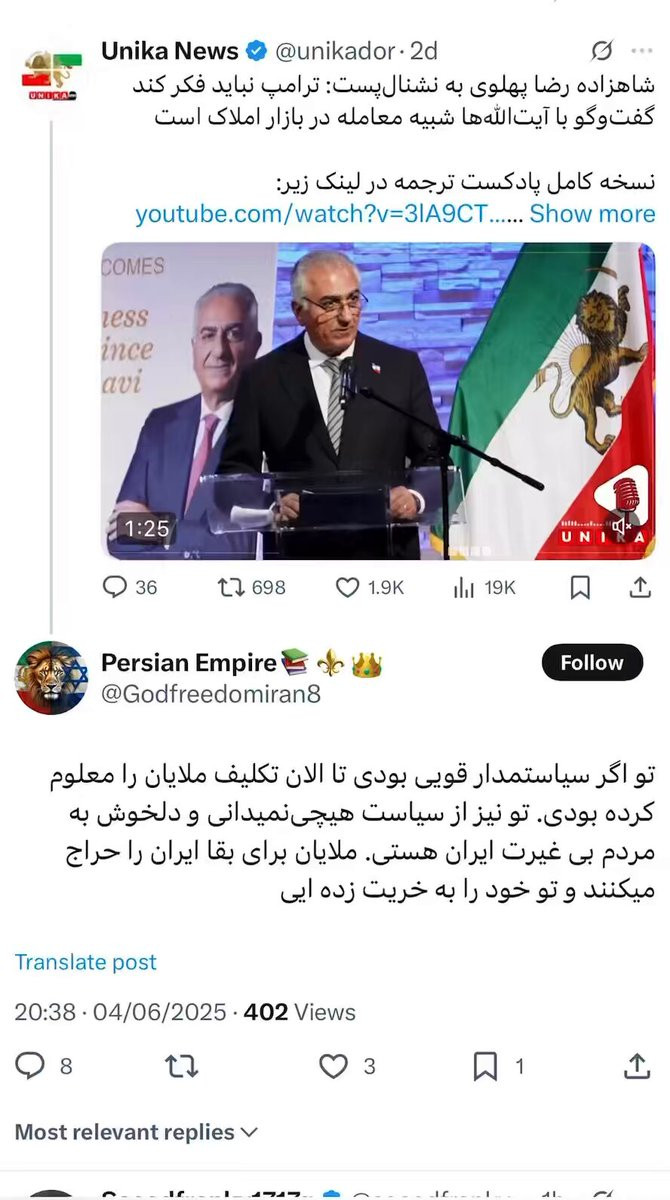Viewport: 670px width, 1200px height.
Task: Open replies on the Unika News post
Action: (131, 588)
